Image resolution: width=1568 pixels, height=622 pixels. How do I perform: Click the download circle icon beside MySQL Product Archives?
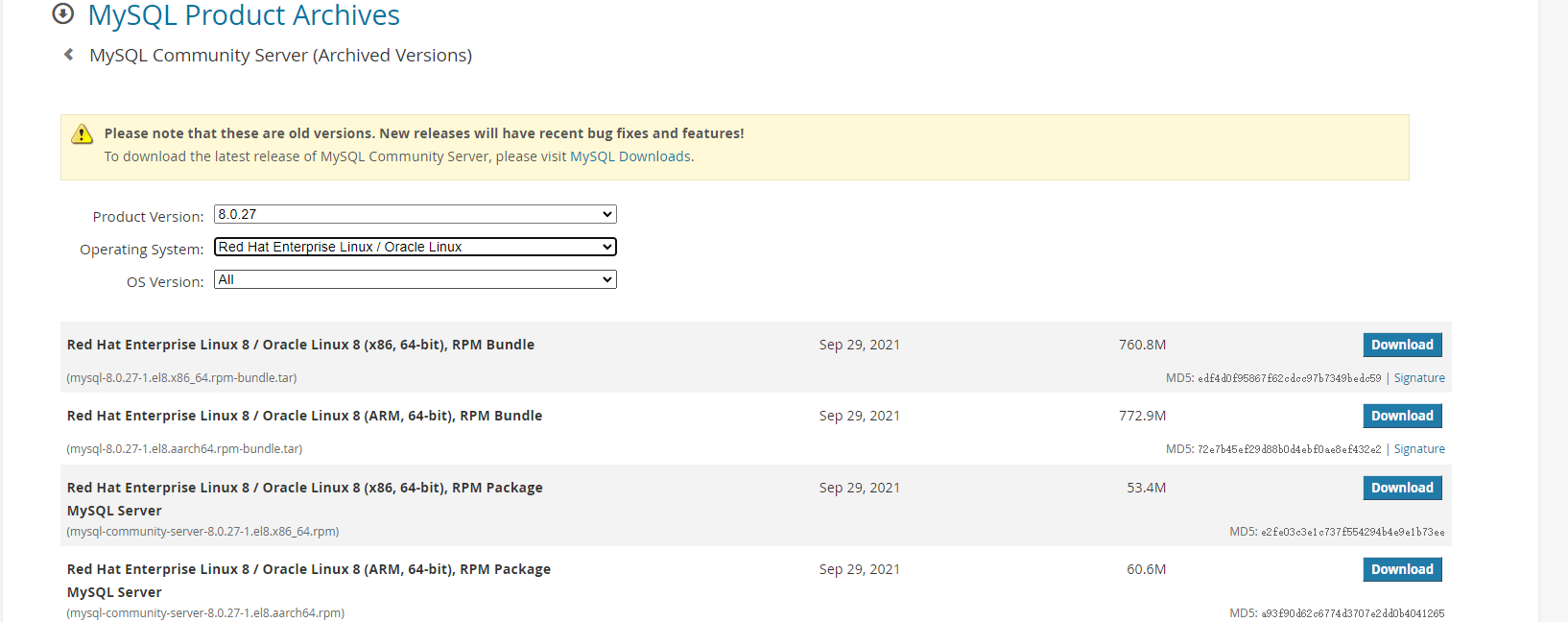63,13
